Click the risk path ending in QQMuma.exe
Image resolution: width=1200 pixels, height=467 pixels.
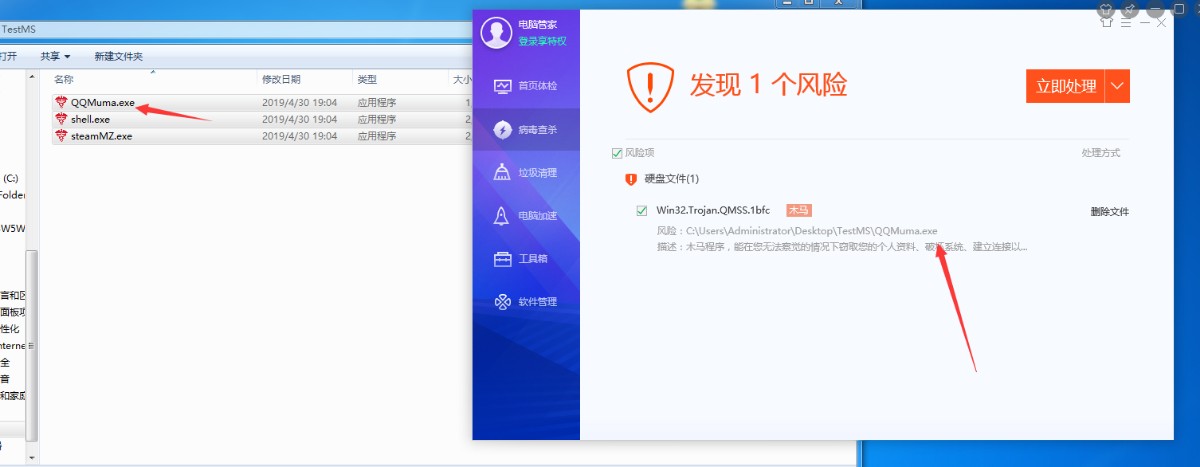pyautogui.click(x=797, y=230)
